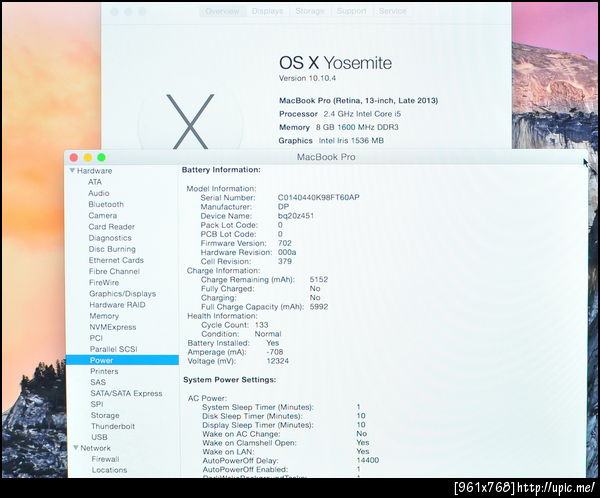Select ATA in the hardware list

pos(95,182)
